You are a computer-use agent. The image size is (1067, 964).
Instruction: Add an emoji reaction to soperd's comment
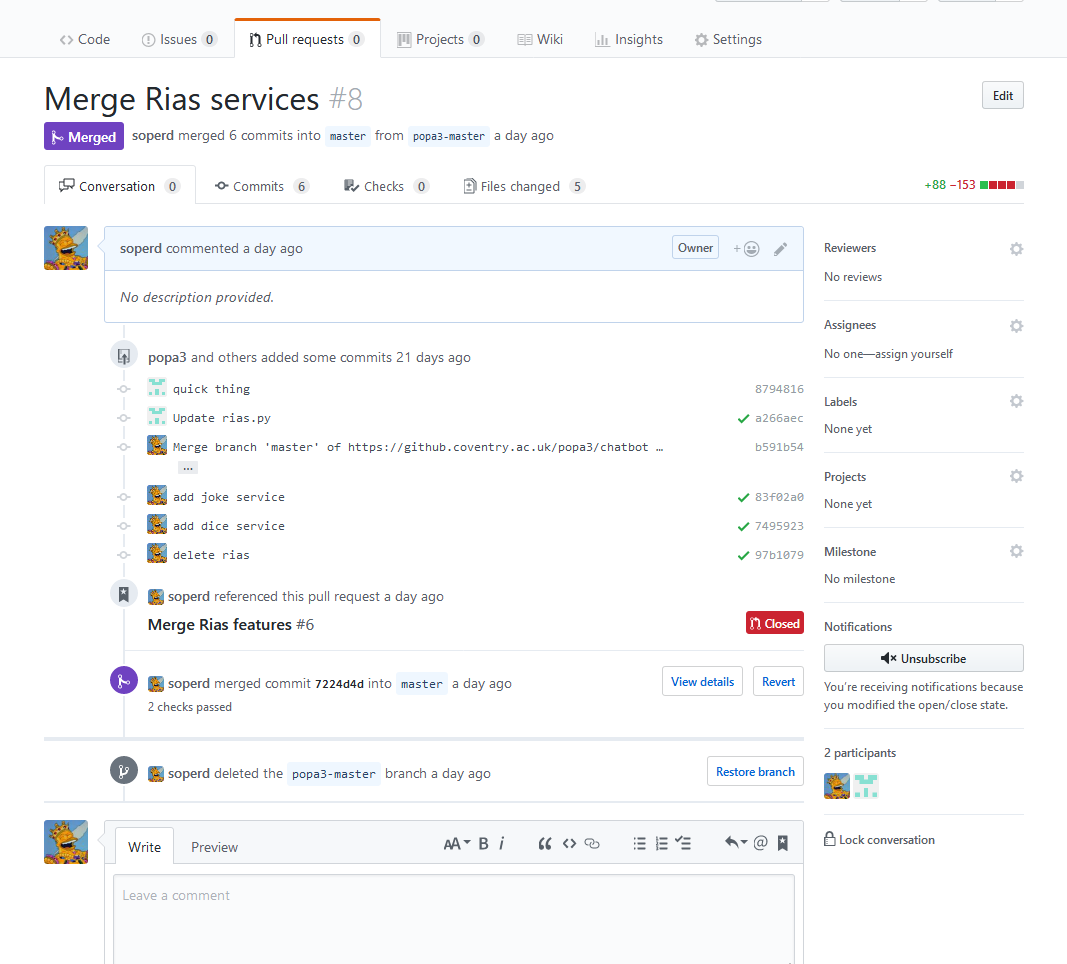click(744, 247)
